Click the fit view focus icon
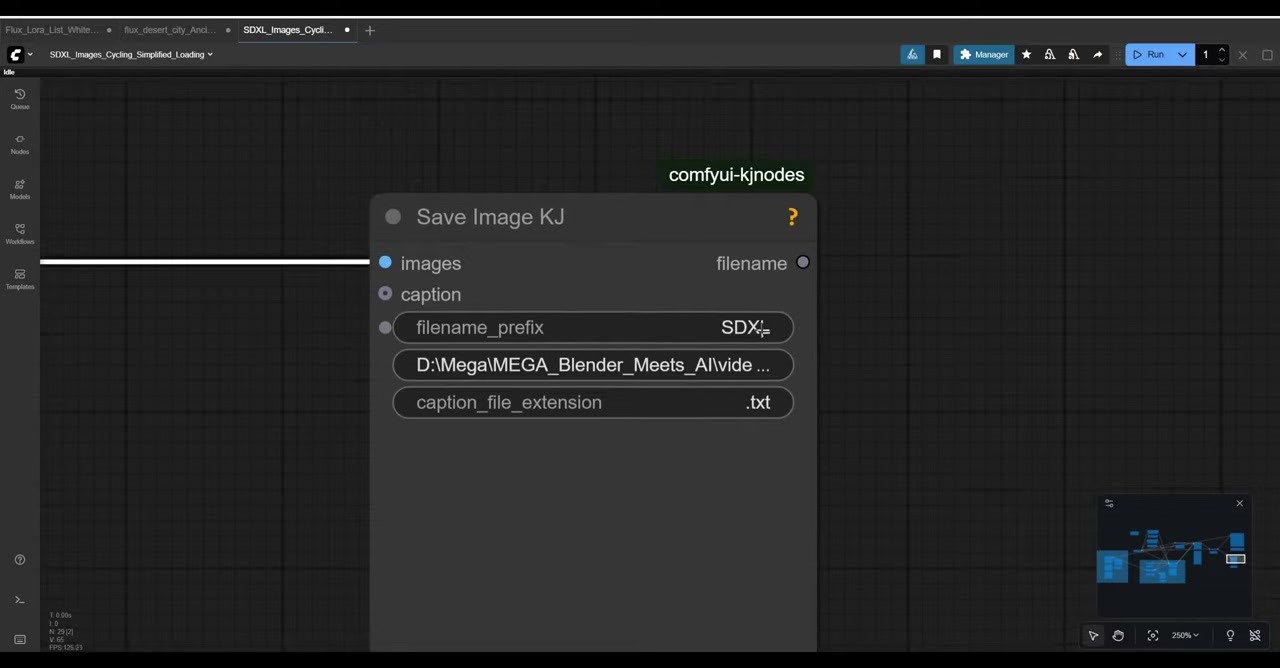The height and width of the screenshot is (668, 1280). pyautogui.click(x=1153, y=636)
